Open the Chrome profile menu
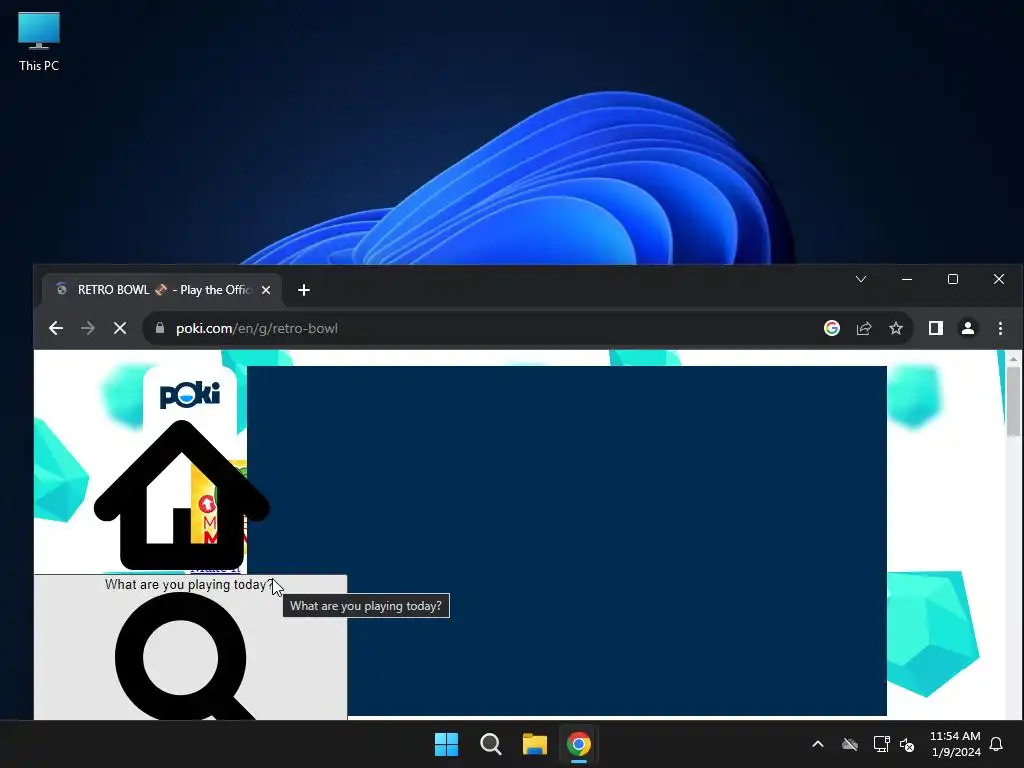 (968, 328)
